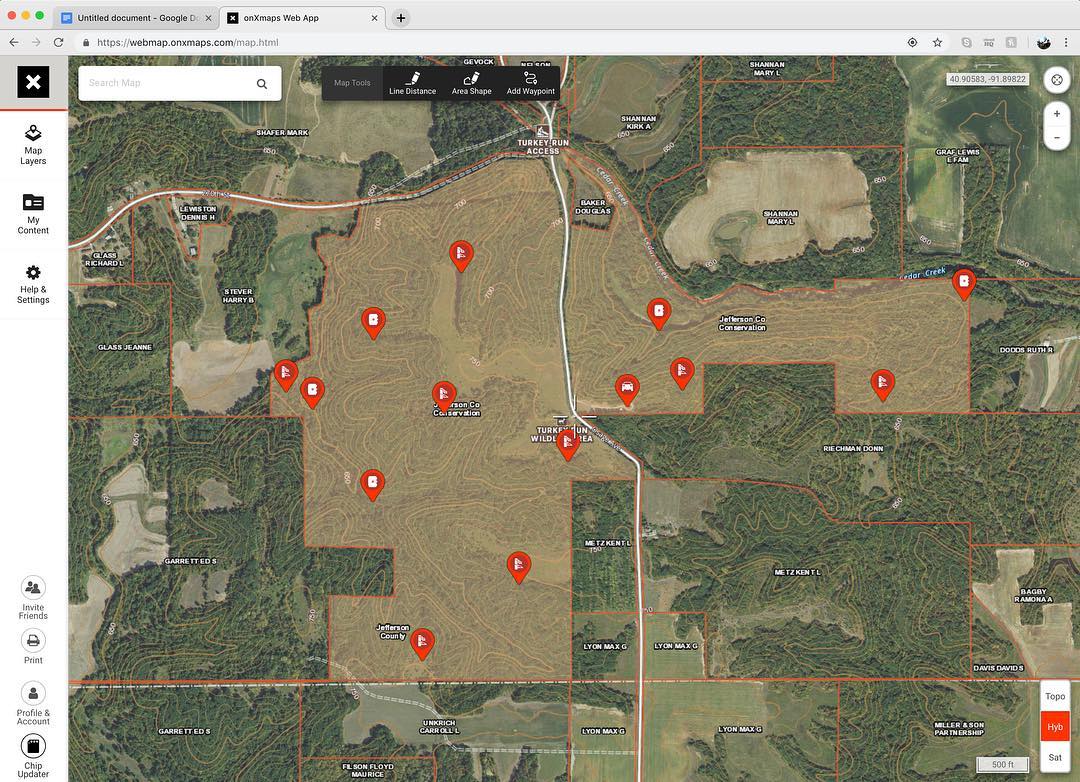This screenshot has height=782, width=1080.
Task: Click the Invite Friends icon
Action: (33, 597)
